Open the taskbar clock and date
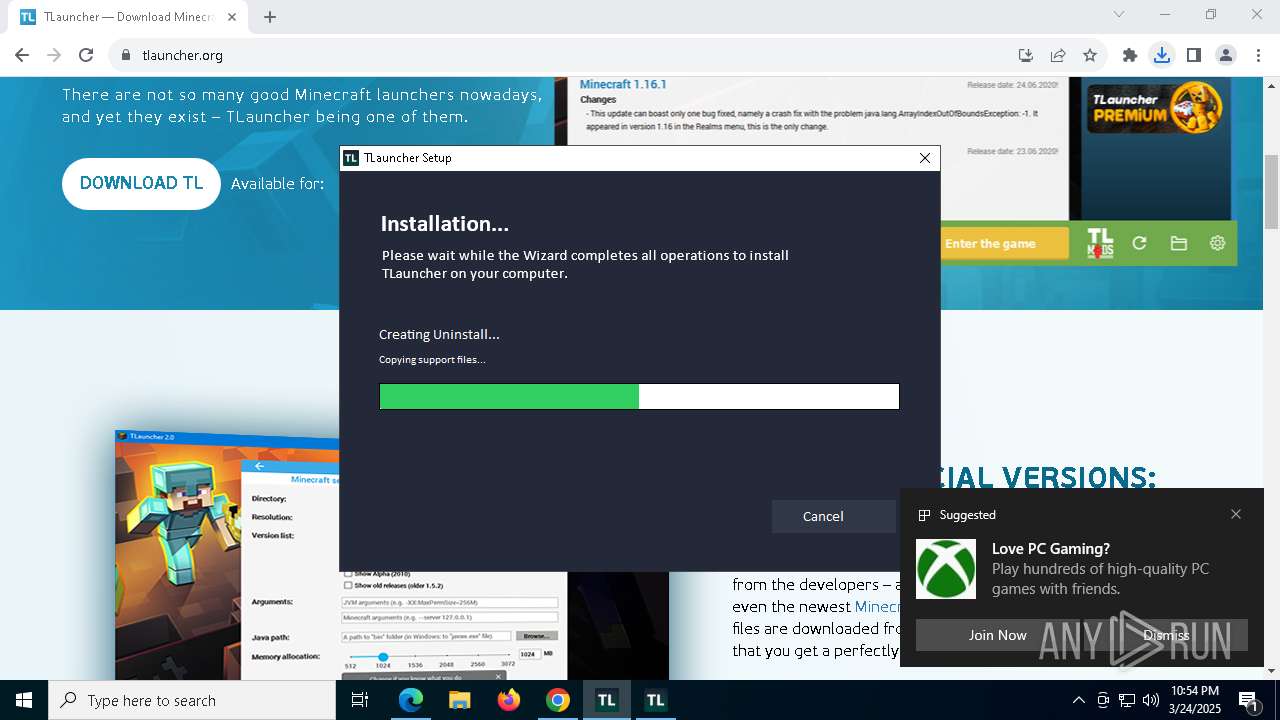This screenshot has height=720, width=1280. (1194, 700)
